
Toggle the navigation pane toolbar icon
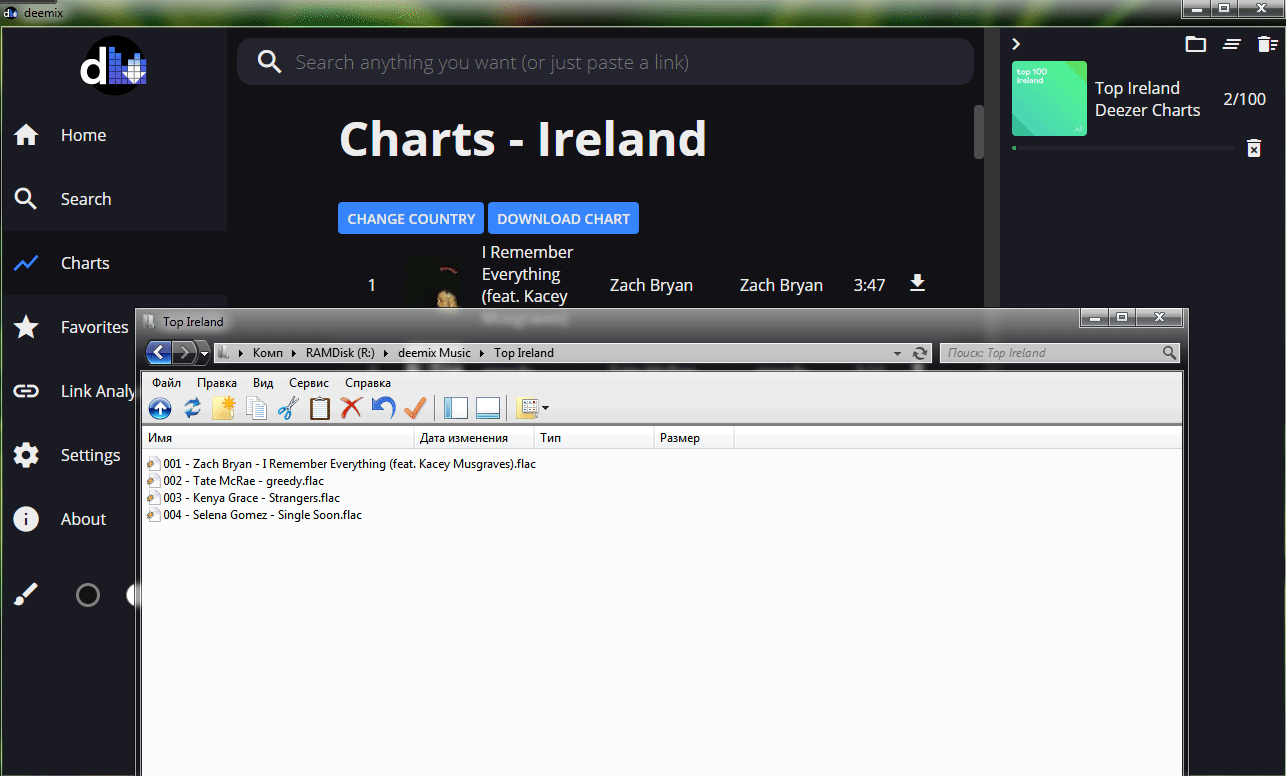pos(455,408)
